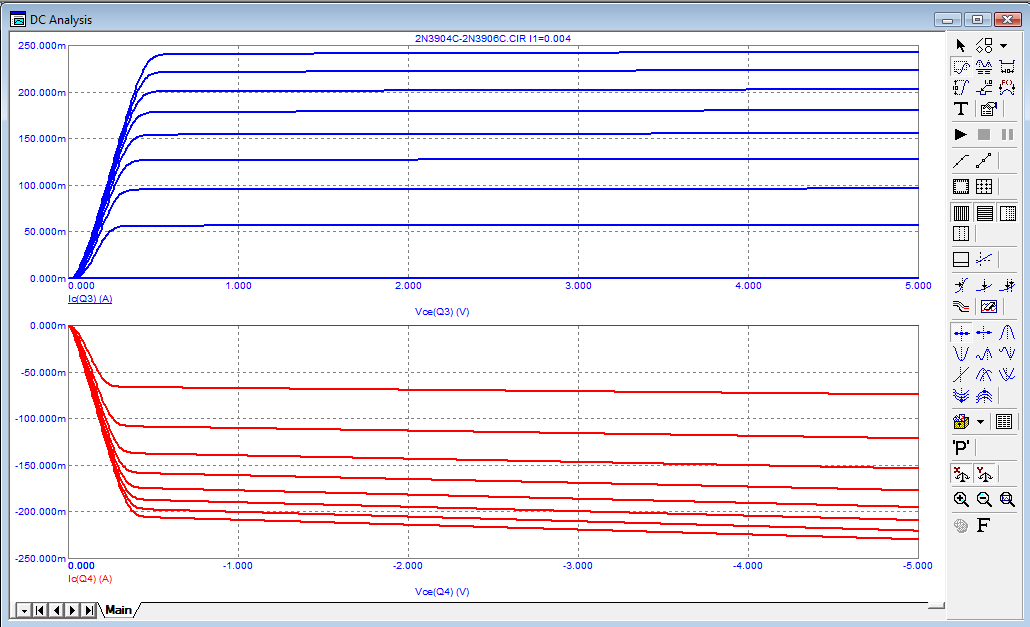
Task: Select the Top cursor mode icon
Action: pyautogui.click(x=984, y=375)
